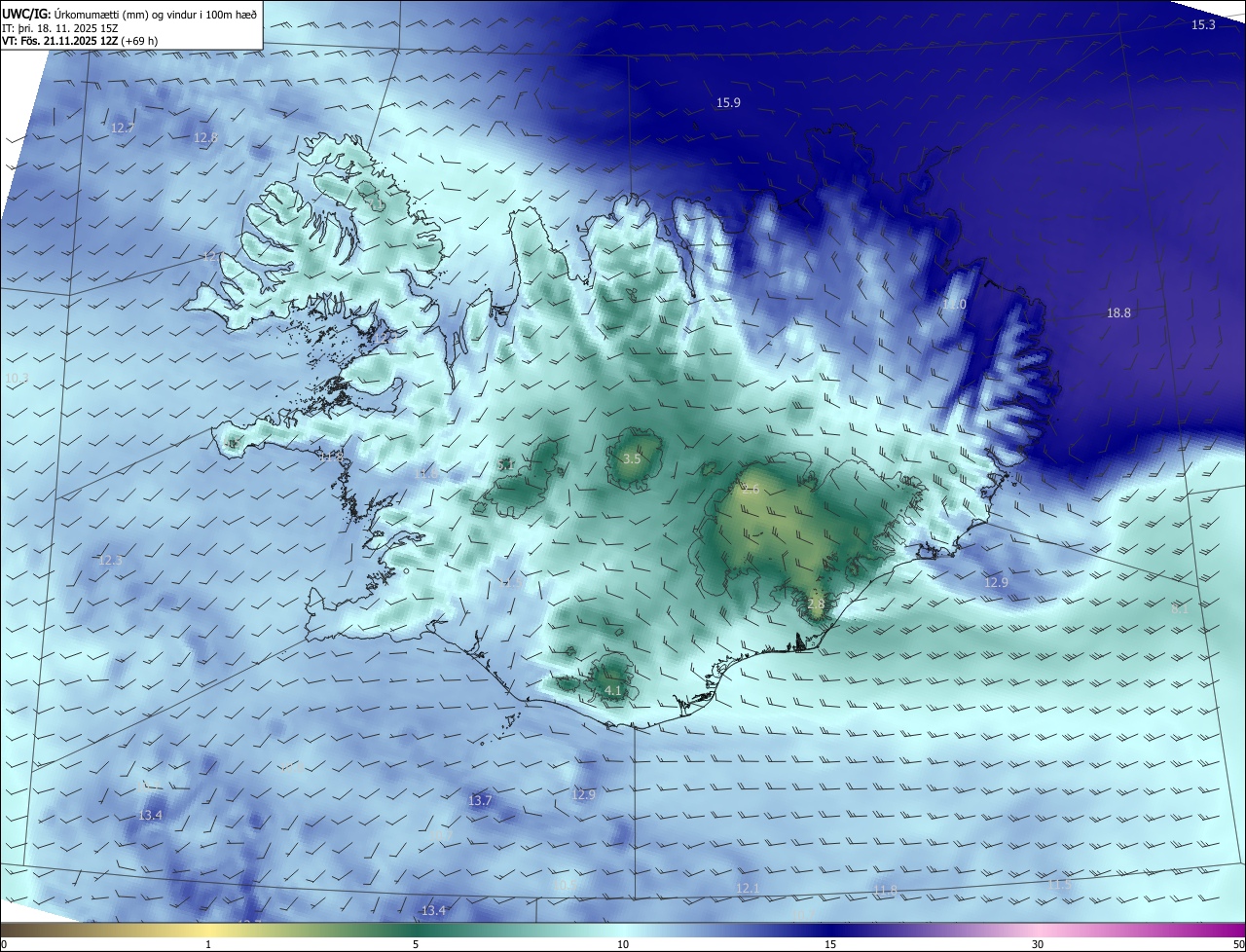Click the valid time "VT: Fös. 21.11.2025 12Z (+69 h)"

(x=80, y=41)
